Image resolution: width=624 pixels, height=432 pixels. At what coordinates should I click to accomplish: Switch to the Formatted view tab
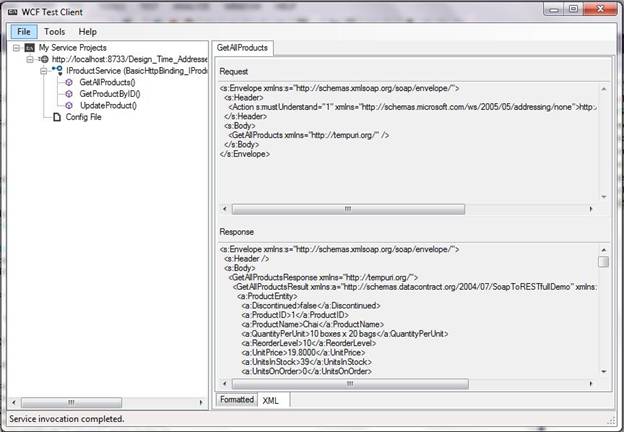pyautogui.click(x=237, y=399)
